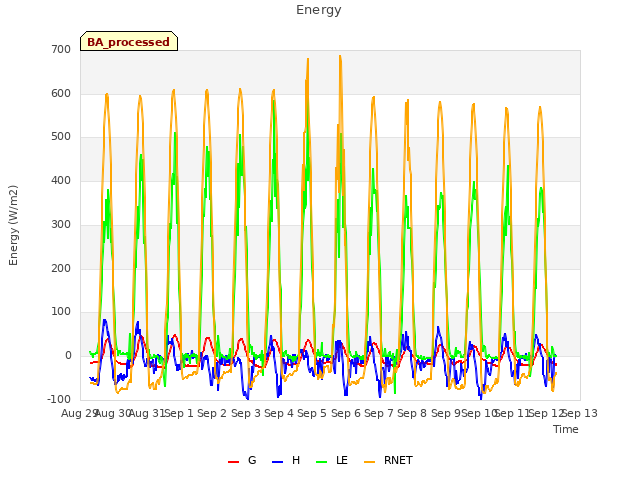Click the tallest RNET peak on Sep 6
This screenshot has height=480, width=640.
[340, 57]
